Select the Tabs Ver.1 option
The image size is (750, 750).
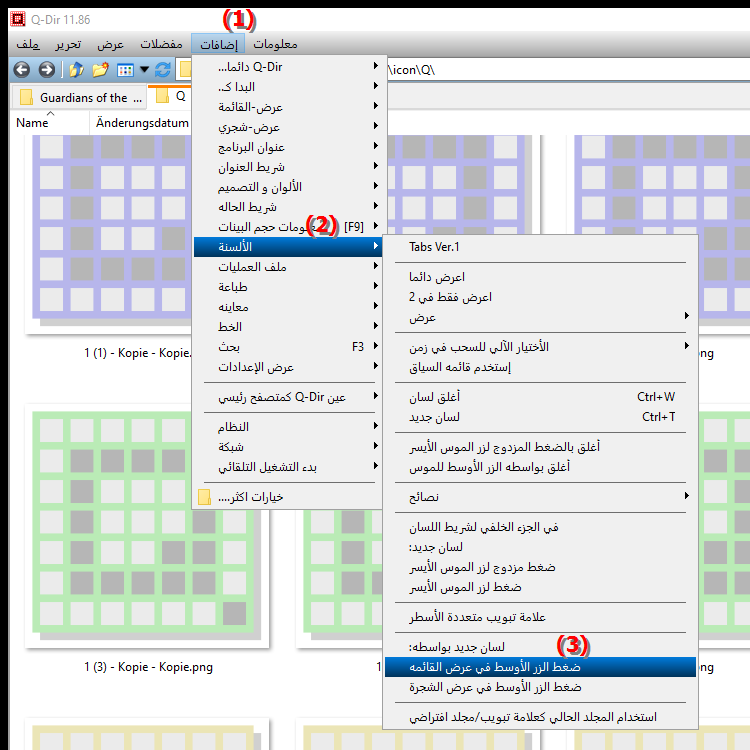coord(540,247)
